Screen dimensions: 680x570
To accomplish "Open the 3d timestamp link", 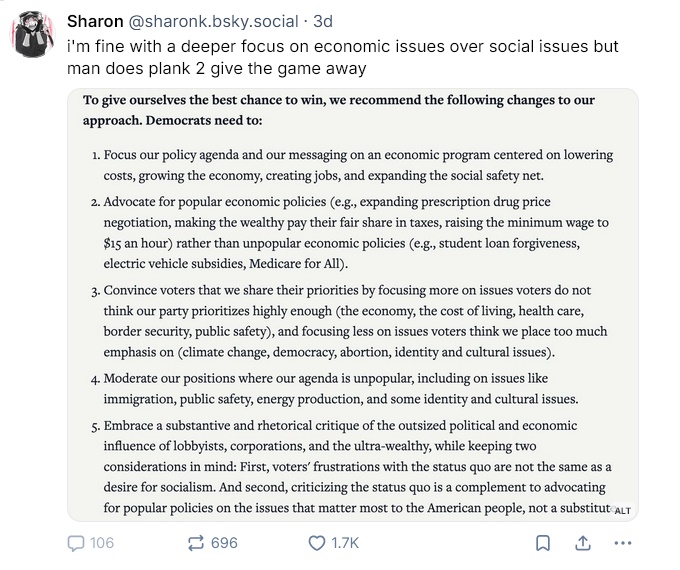I will pyautogui.click(x=324, y=20).
